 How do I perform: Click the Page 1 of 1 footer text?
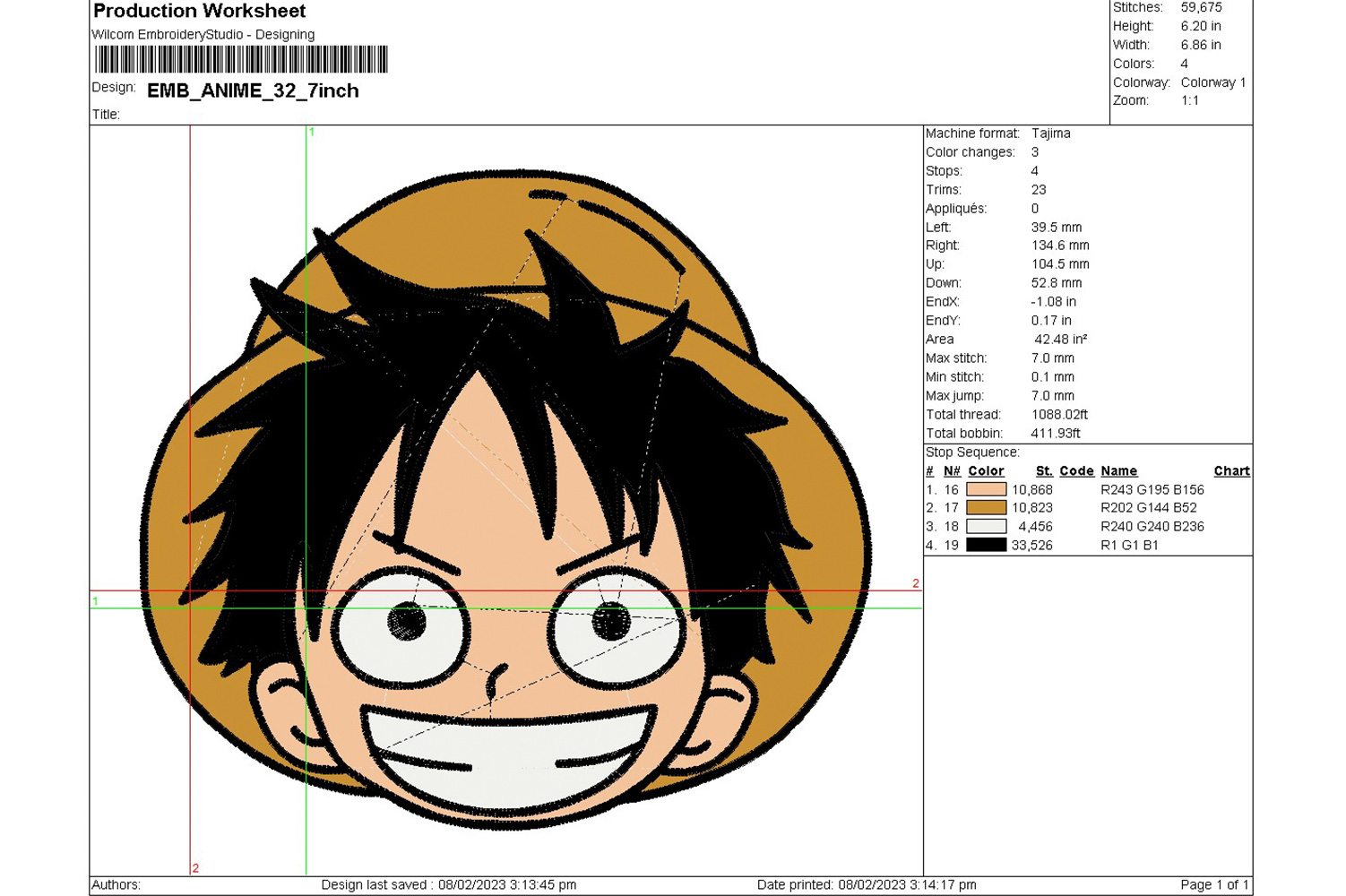tap(1213, 884)
